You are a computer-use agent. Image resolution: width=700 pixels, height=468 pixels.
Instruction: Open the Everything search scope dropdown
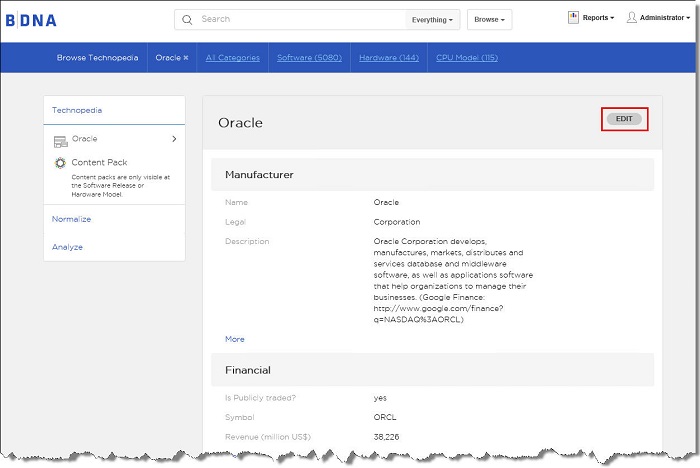pyautogui.click(x=432, y=20)
